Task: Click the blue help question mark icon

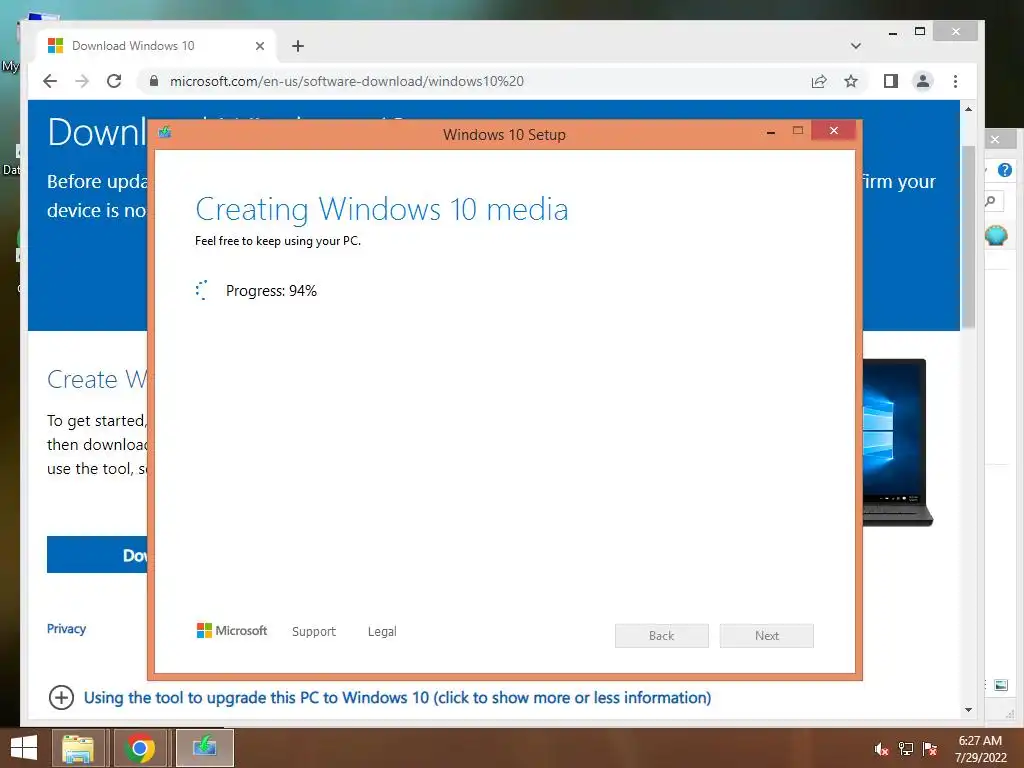Action: [x=1005, y=170]
